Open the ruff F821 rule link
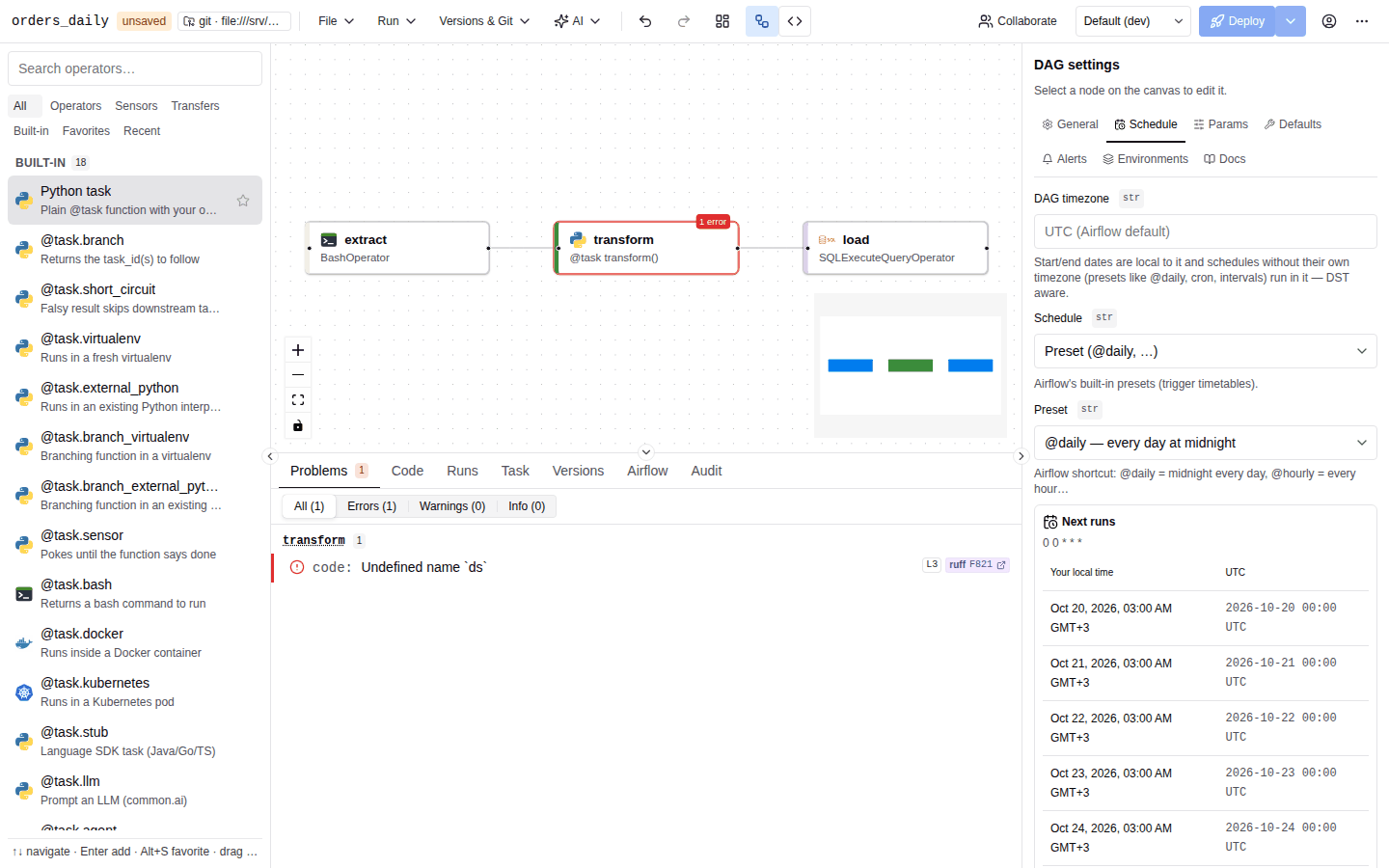1389x868 pixels. [x=977, y=565]
